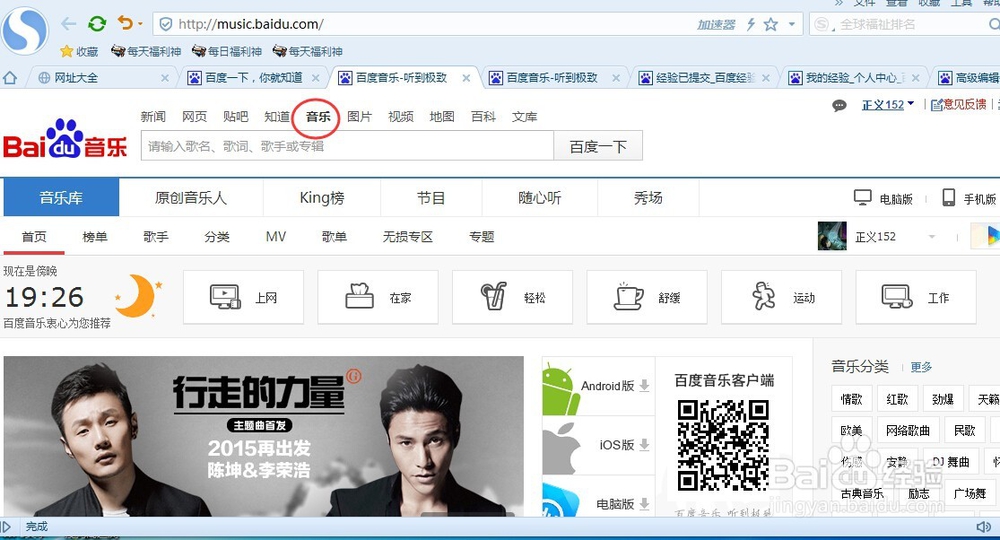The image size is (1000, 540).
Task: Open the 无损专区 submenu item
Action: (408, 237)
